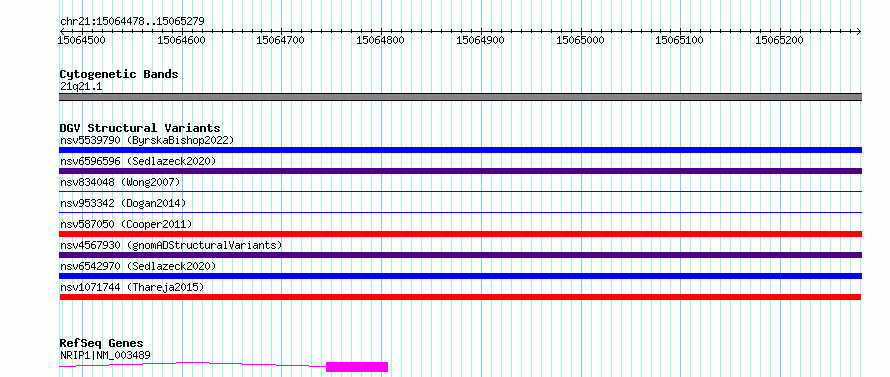Click the blue nsv6542970 Sedlazeck2020 variant bar
This screenshot has width=890, height=377.
pos(460,276)
